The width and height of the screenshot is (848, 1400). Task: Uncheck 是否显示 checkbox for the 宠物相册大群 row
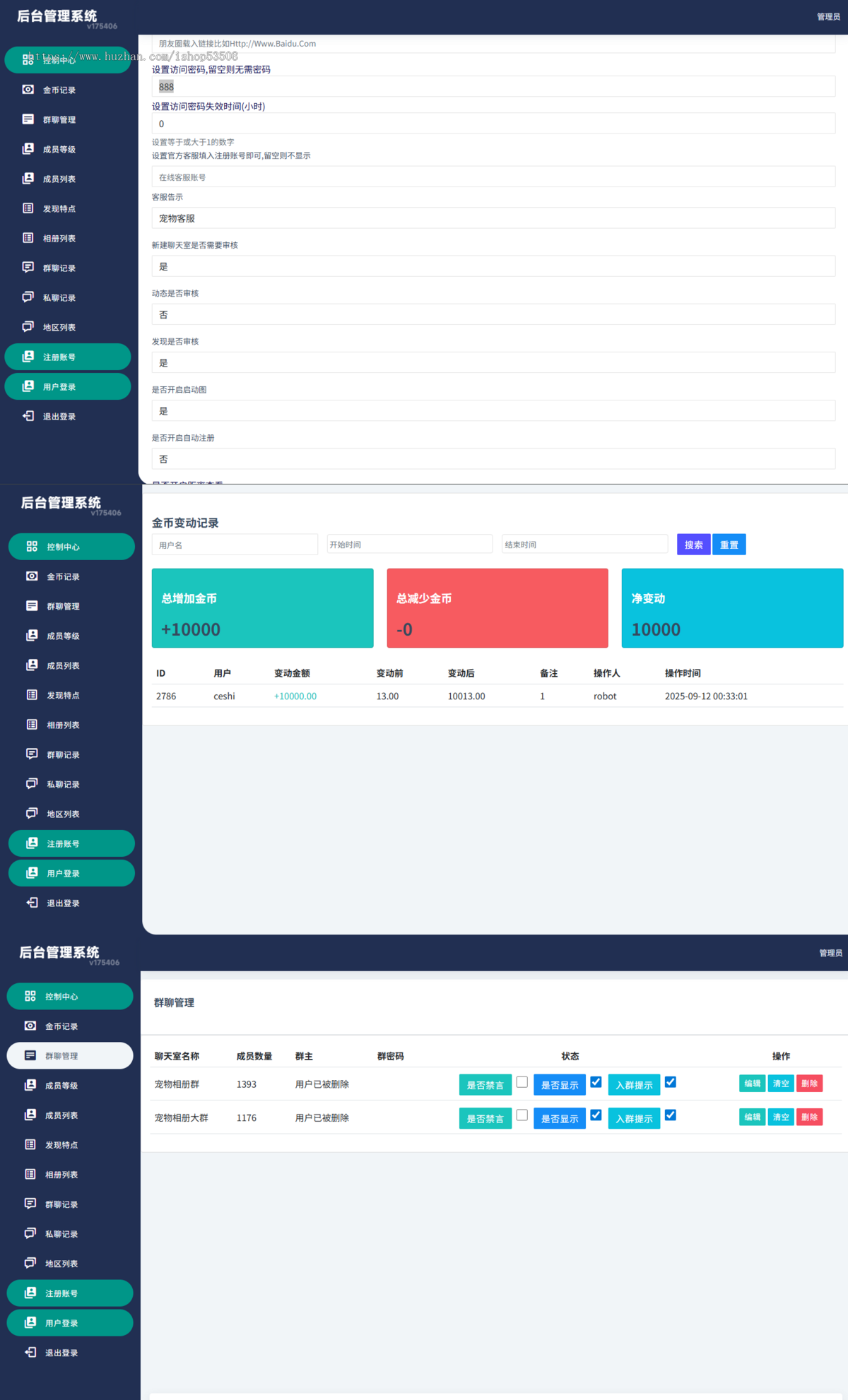(596, 1115)
